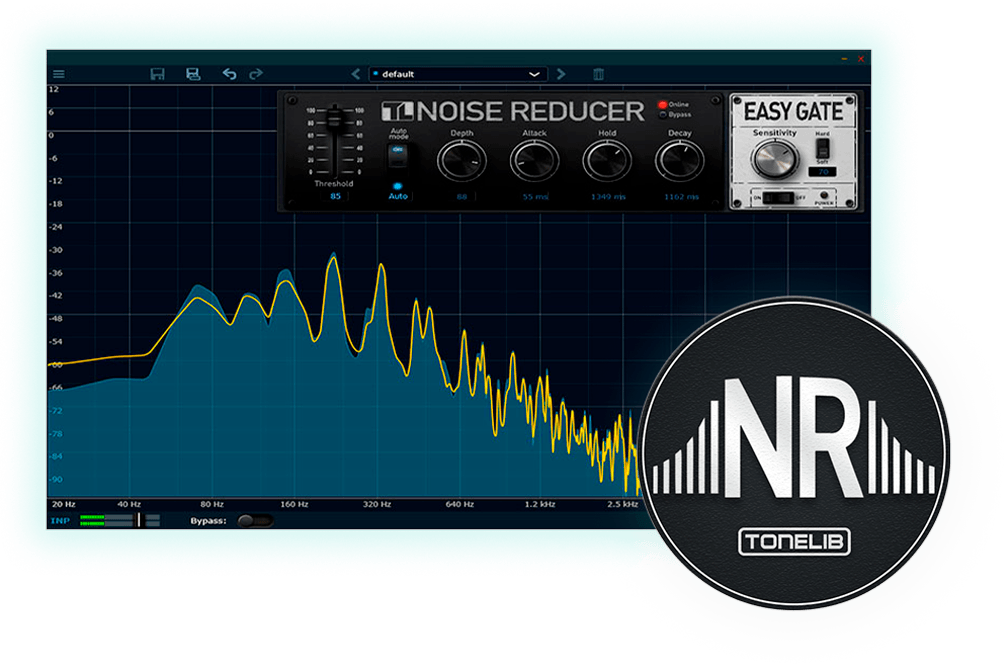Click the Easy Gate Sensitivity knob
This screenshot has height=665, width=1004.
[x=775, y=159]
